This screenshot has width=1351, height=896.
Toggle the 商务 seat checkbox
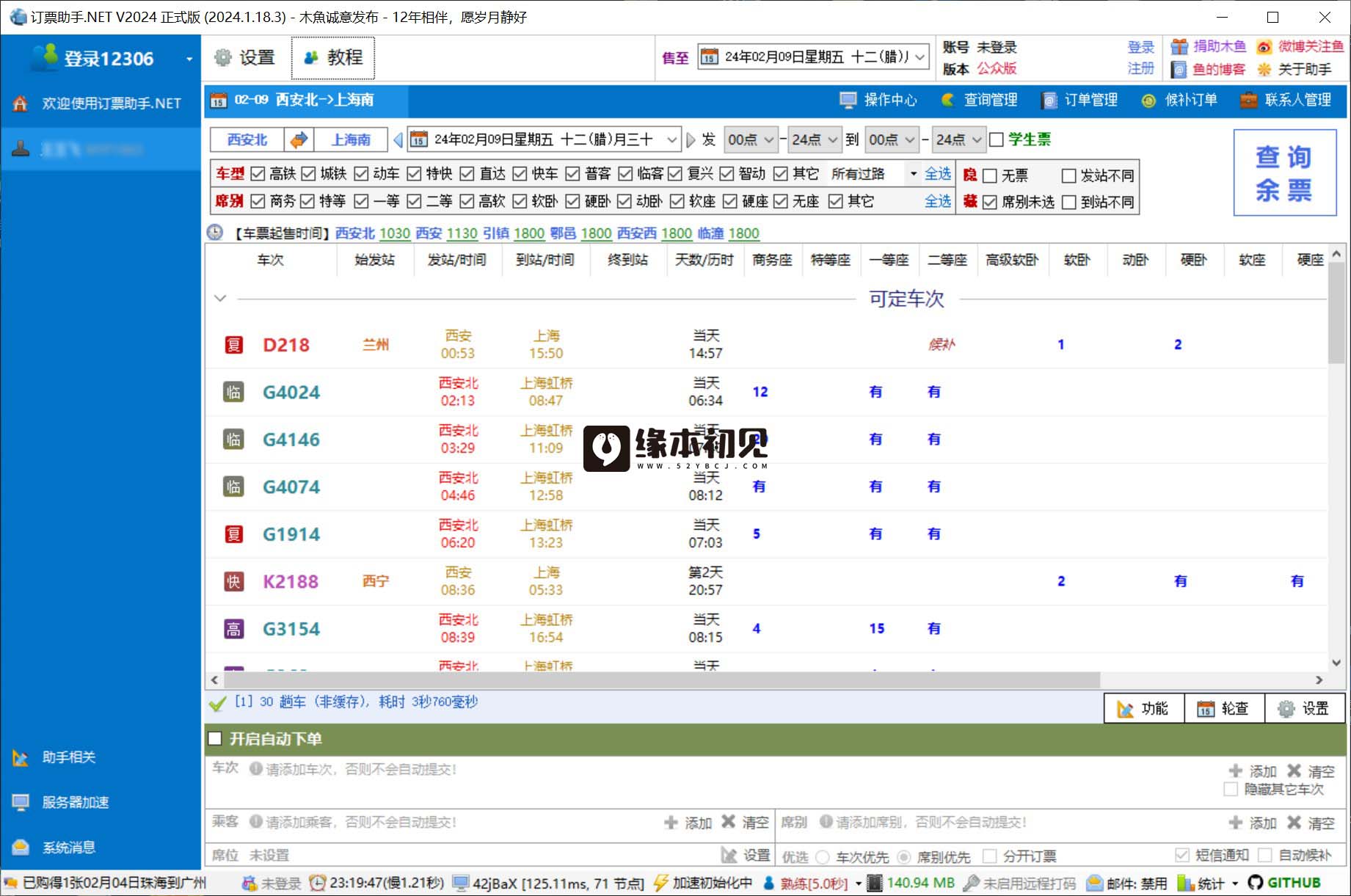click(x=258, y=201)
